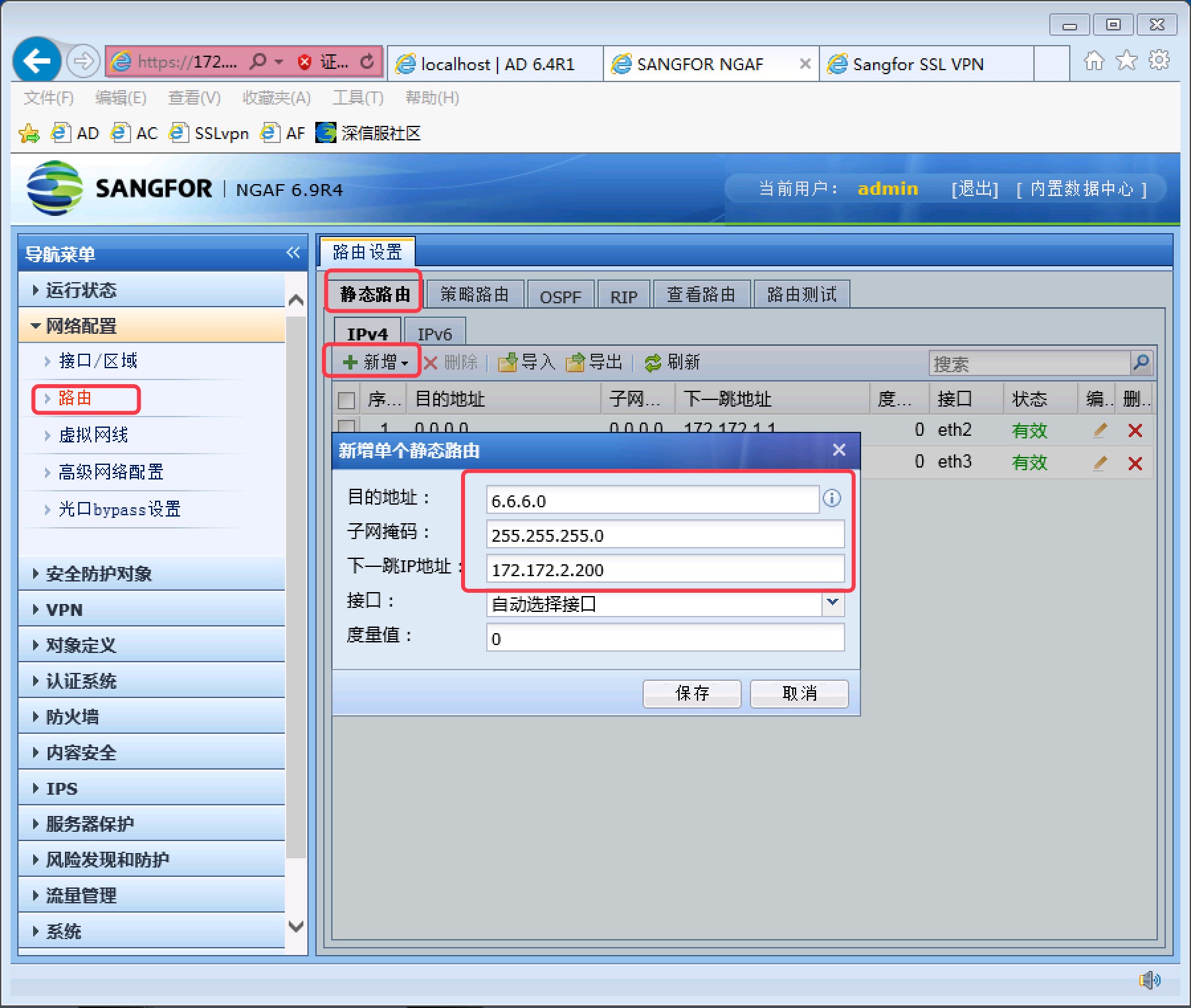Expand the 对象定义 menu section
The height and width of the screenshot is (1008, 1191).
point(152,645)
